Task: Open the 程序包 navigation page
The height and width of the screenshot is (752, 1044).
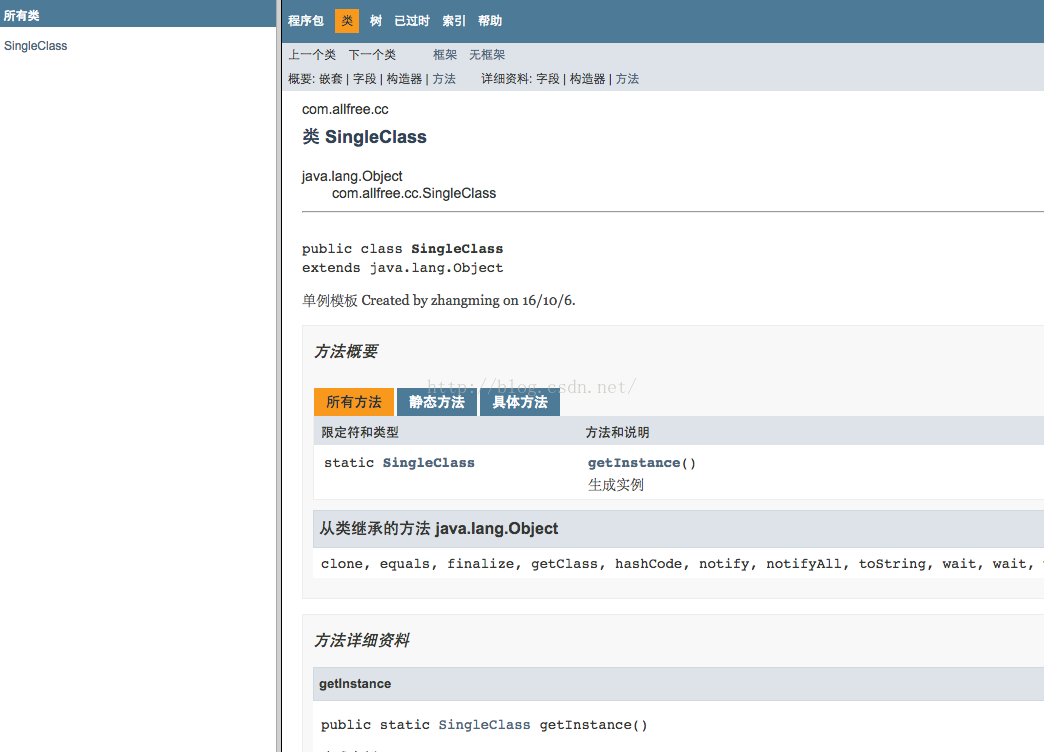Action: (x=305, y=20)
